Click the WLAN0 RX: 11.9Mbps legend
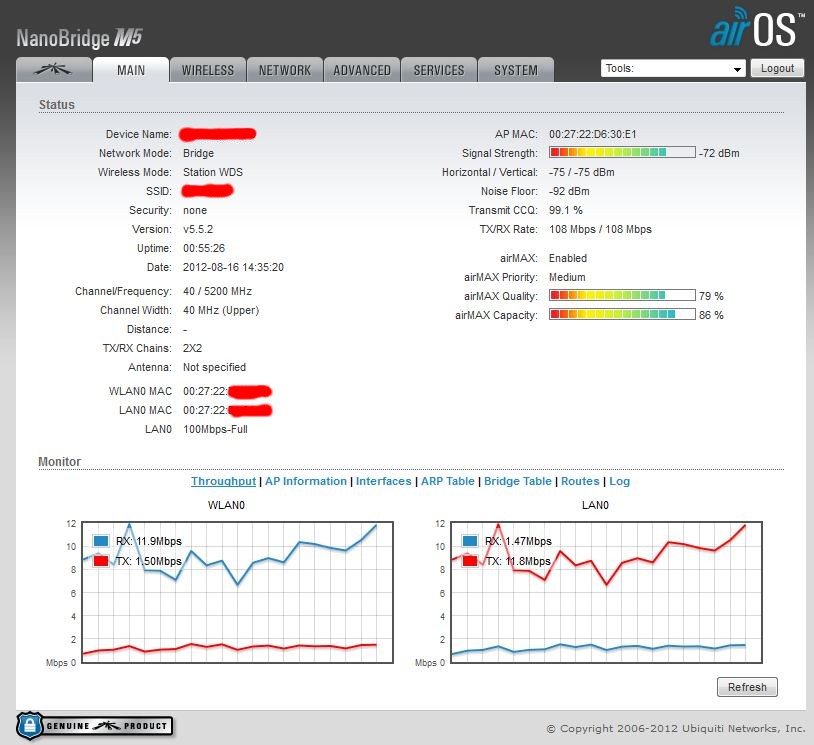This screenshot has height=745, width=814. coord(148,541)
